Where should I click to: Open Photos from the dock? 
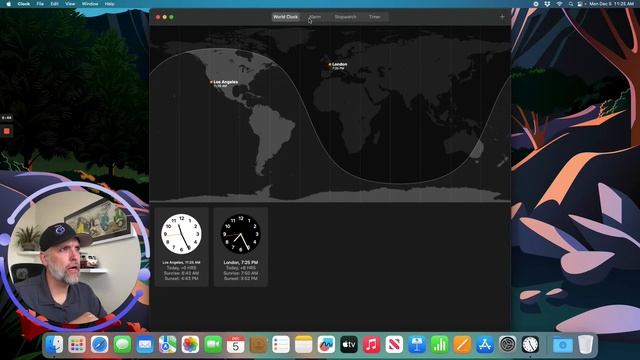(x=190, y=345)
